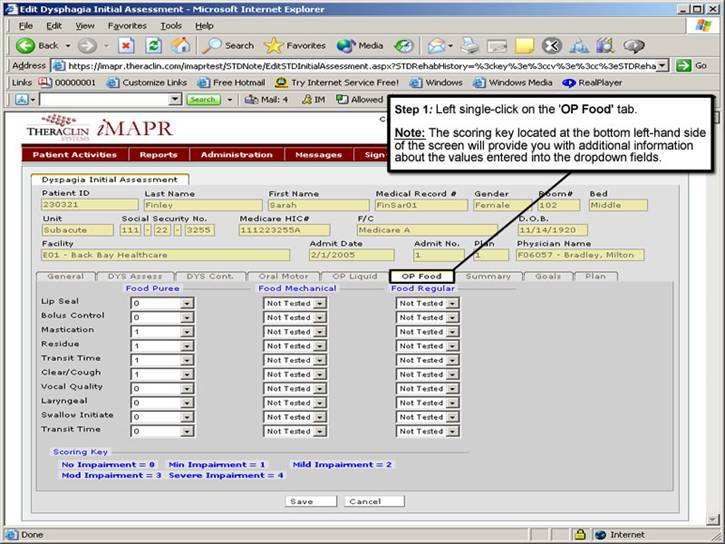Click the Stop loading icon
The width and height of the screenshot is (725, 544).
(x=126, y=45)
